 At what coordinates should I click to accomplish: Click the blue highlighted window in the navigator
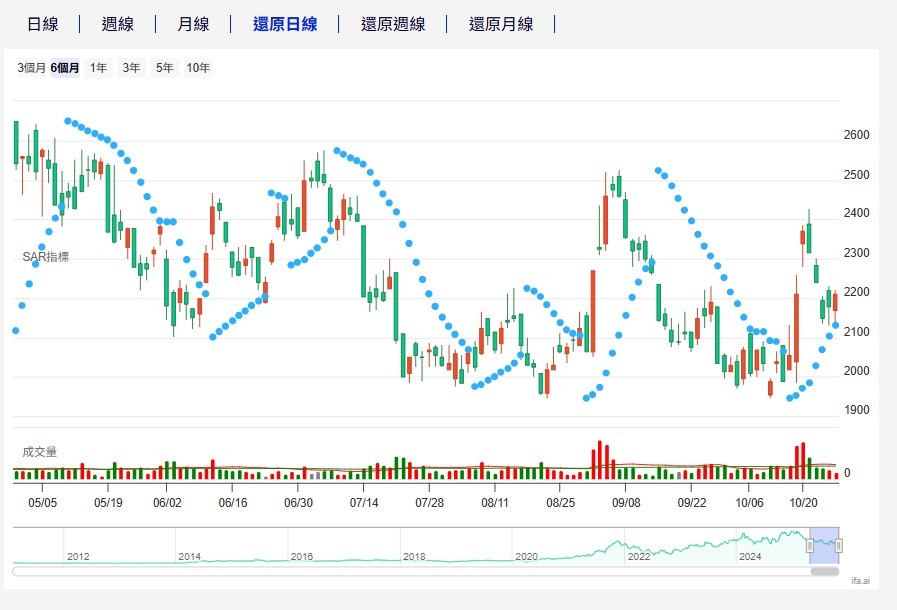click(824, 545)
